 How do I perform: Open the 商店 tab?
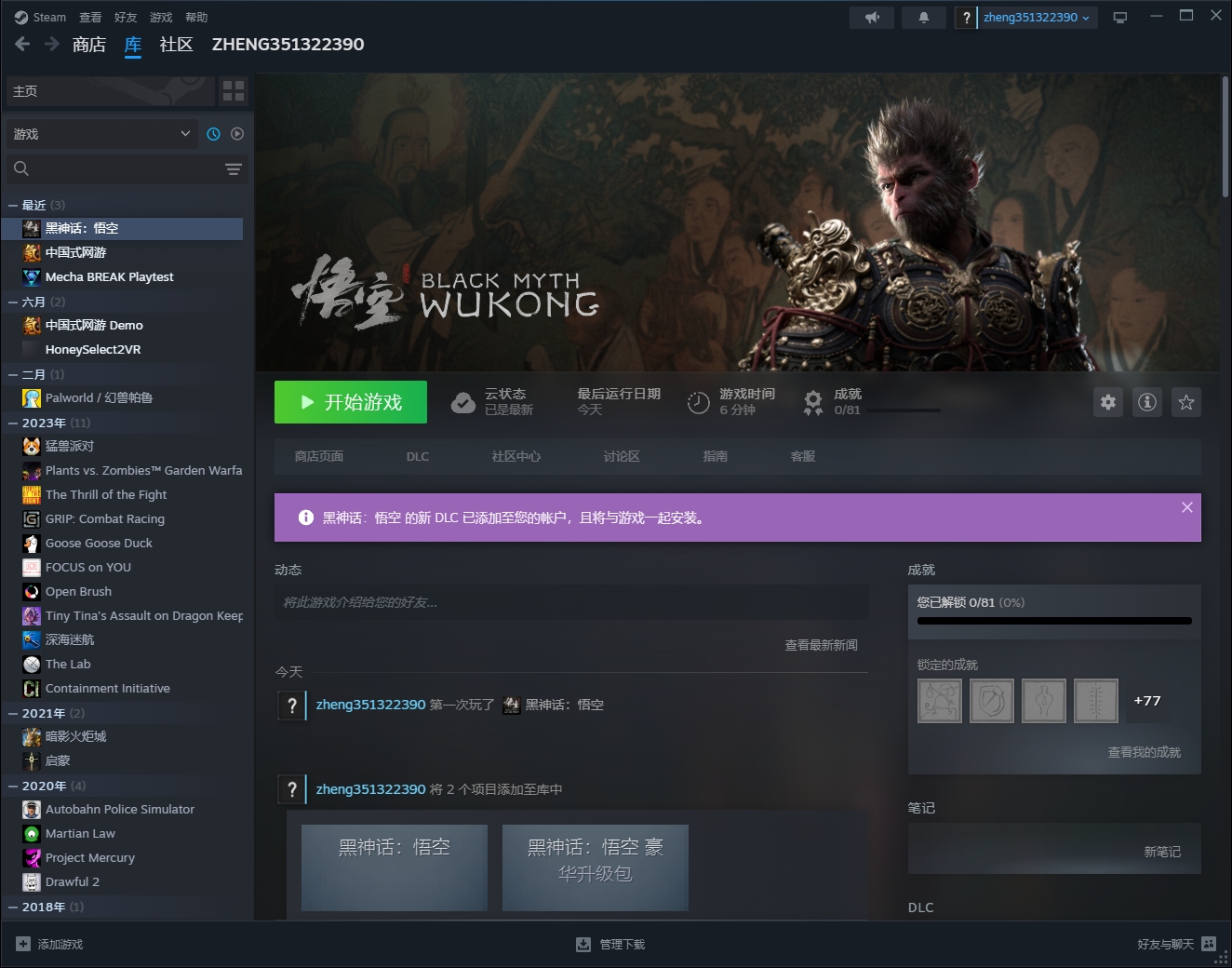(x=89, y=44)
